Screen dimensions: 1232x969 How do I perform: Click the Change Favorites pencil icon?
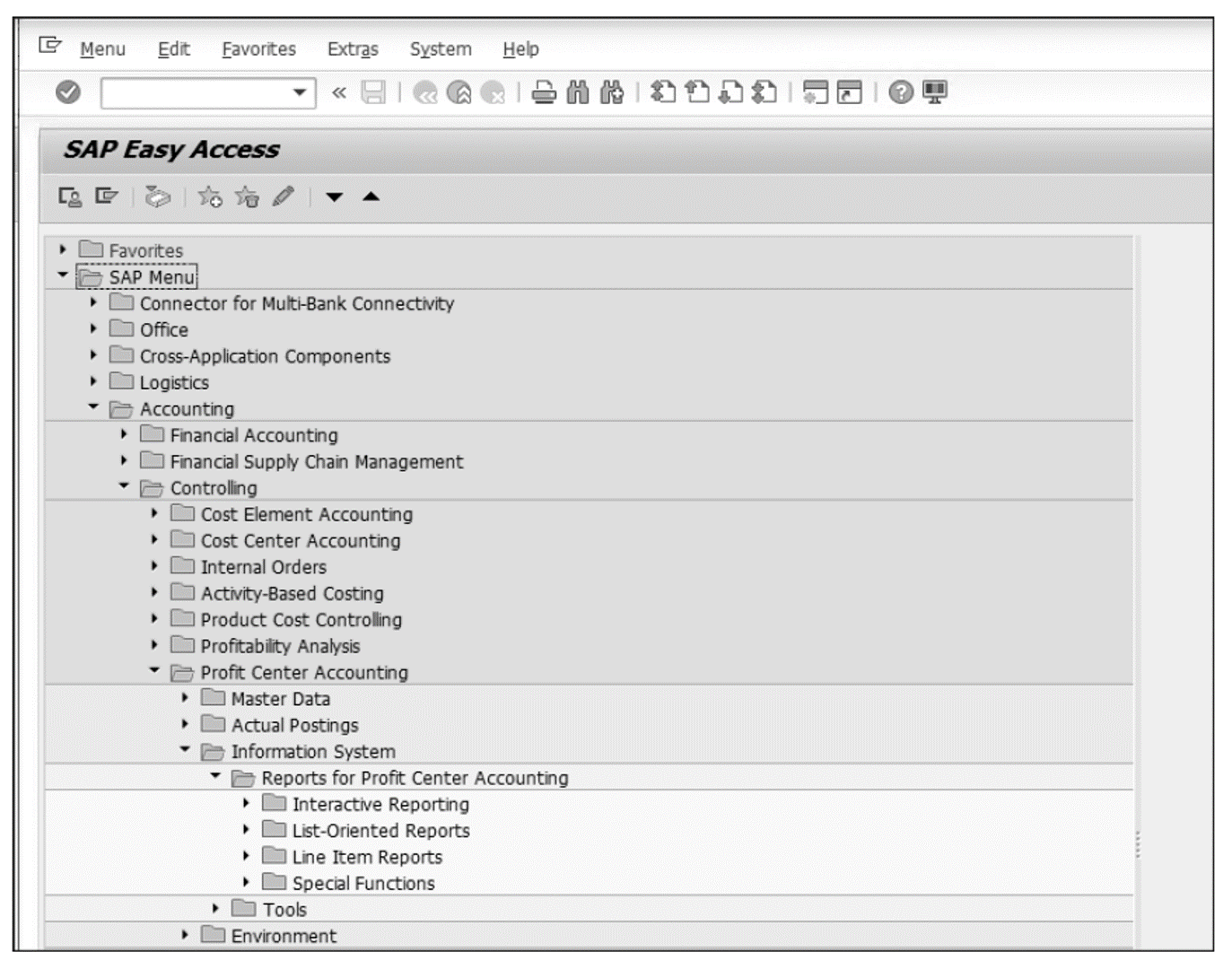pos(283,200)
